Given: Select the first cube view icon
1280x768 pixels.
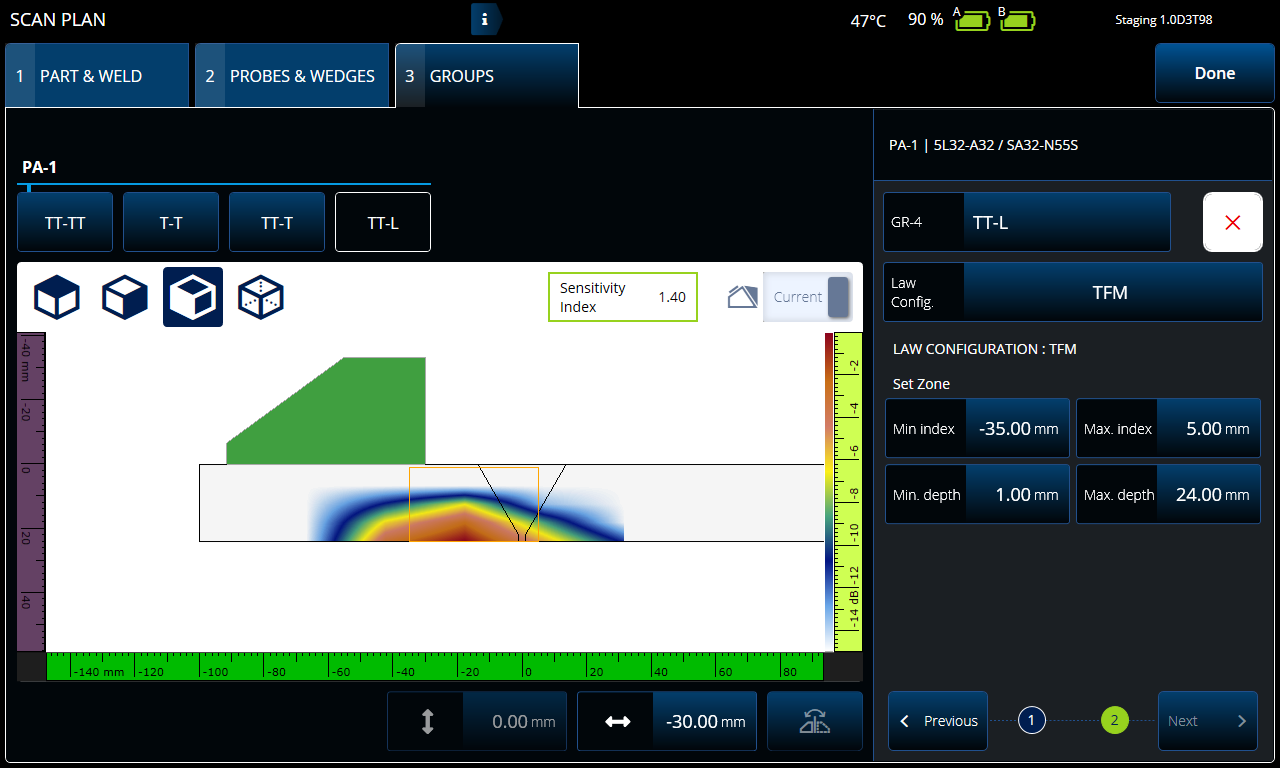Looking at the screenshot, I should [57, 297].
